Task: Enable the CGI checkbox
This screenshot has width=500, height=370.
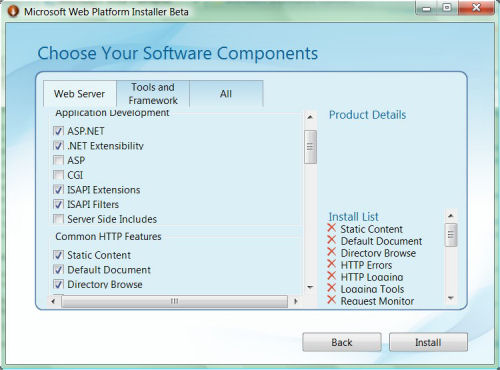Action: [x=58, y=175]
